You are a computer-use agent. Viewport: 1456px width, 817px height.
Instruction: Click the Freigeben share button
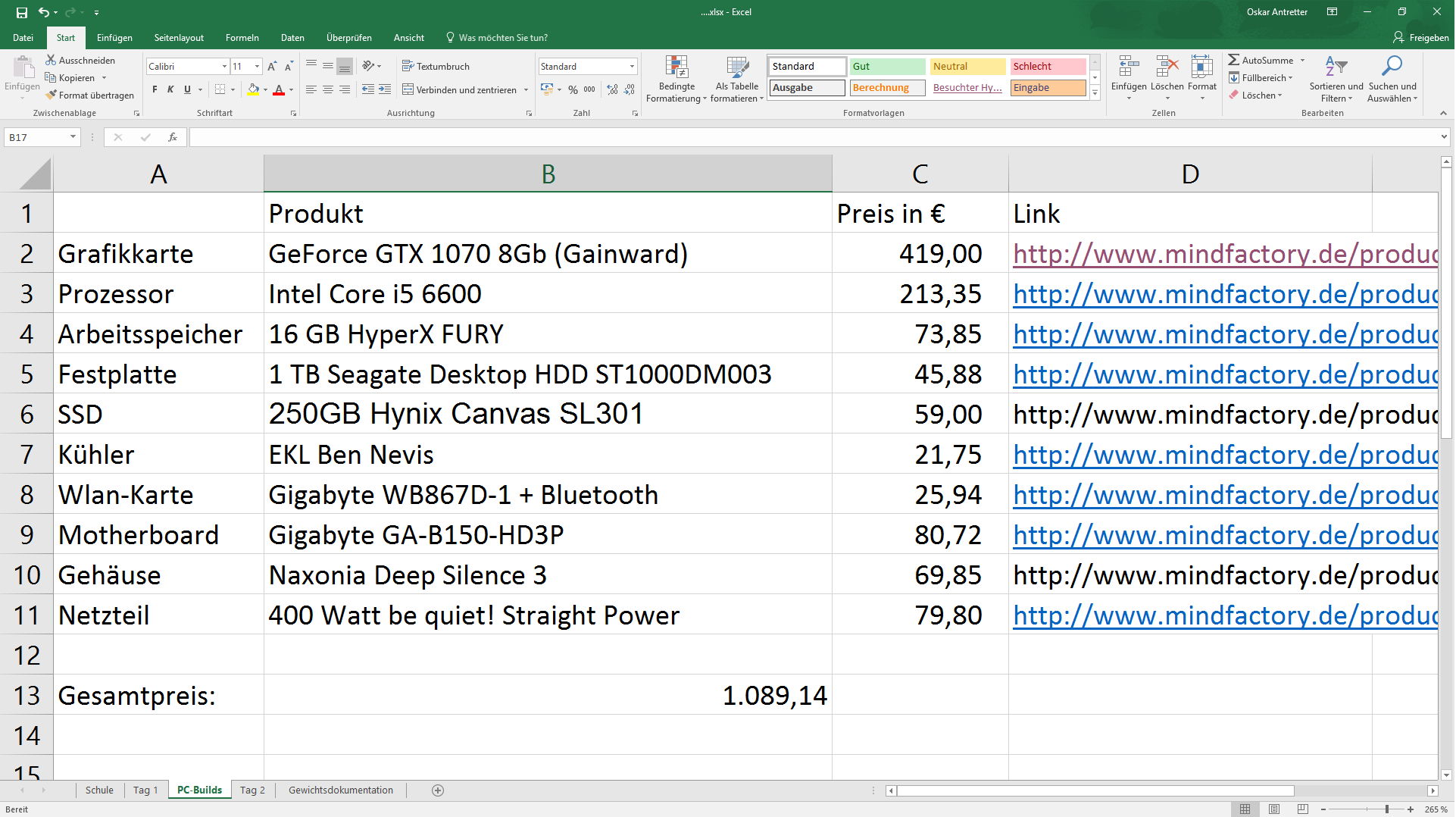click(x=1421, y=37)
